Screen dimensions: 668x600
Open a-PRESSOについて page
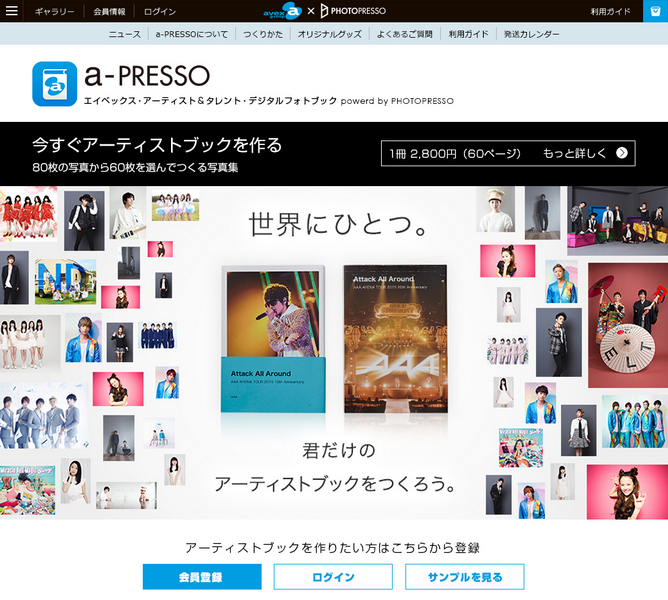192,34
